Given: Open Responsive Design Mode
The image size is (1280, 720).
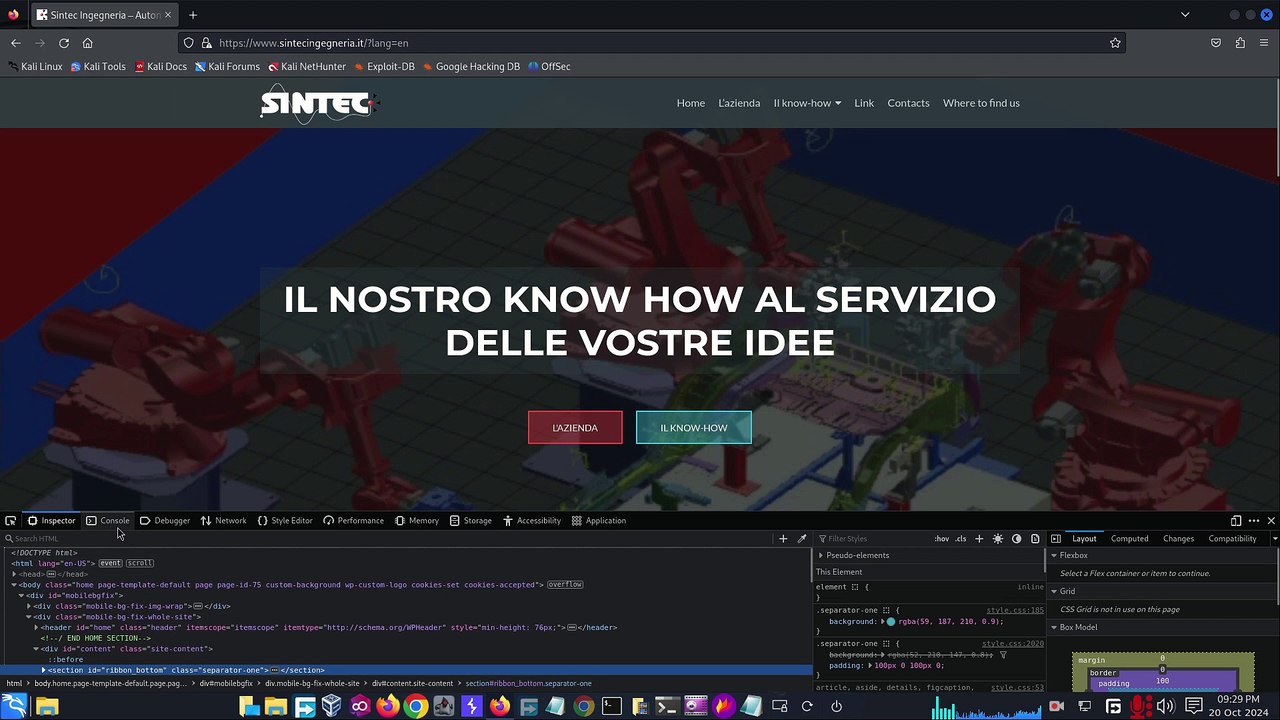Looking at the screenshot, I should pos(1236,521).
